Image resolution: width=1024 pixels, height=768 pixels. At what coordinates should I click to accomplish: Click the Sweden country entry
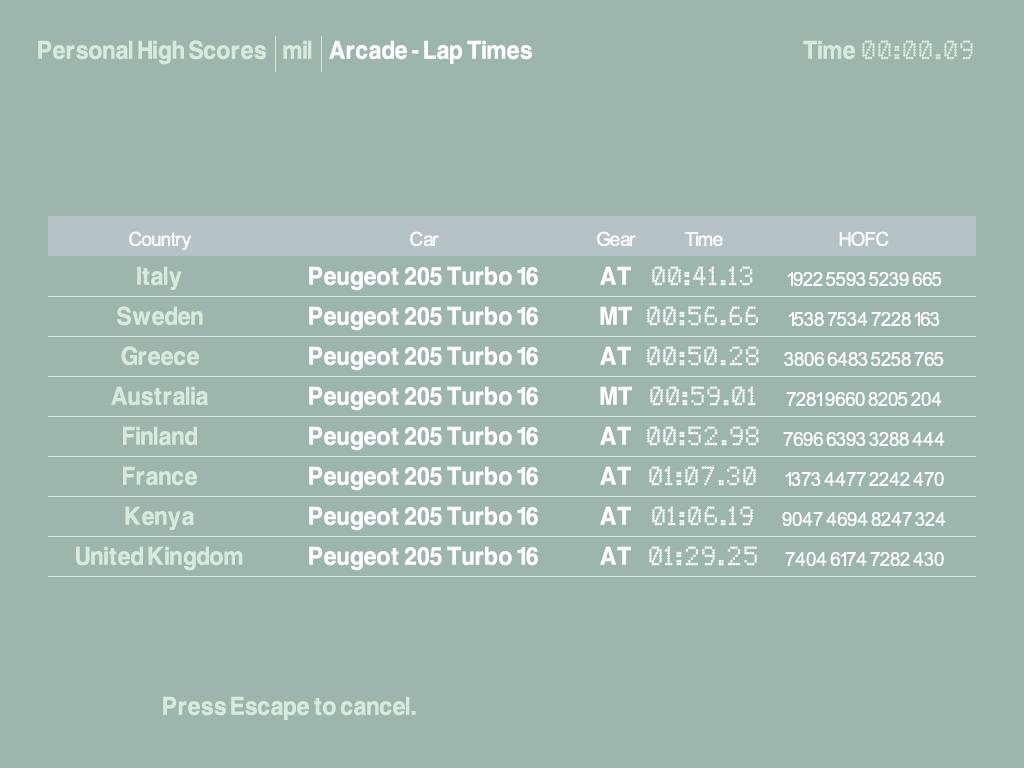click(159, 317)
